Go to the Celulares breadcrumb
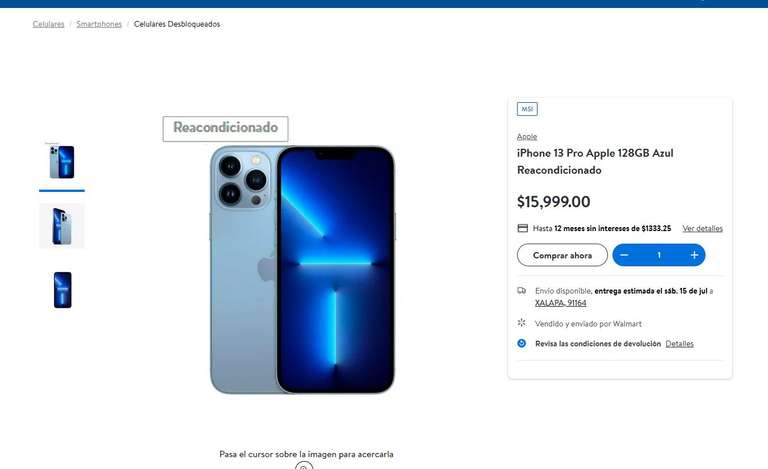768x469 pixels. 48,24
